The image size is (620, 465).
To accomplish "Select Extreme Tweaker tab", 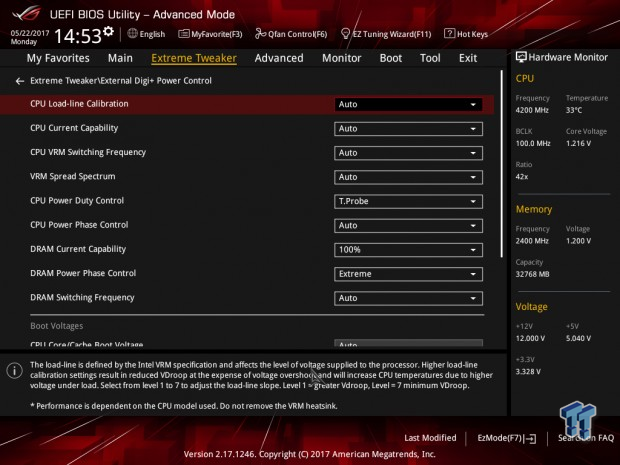I will click(194, 58).
